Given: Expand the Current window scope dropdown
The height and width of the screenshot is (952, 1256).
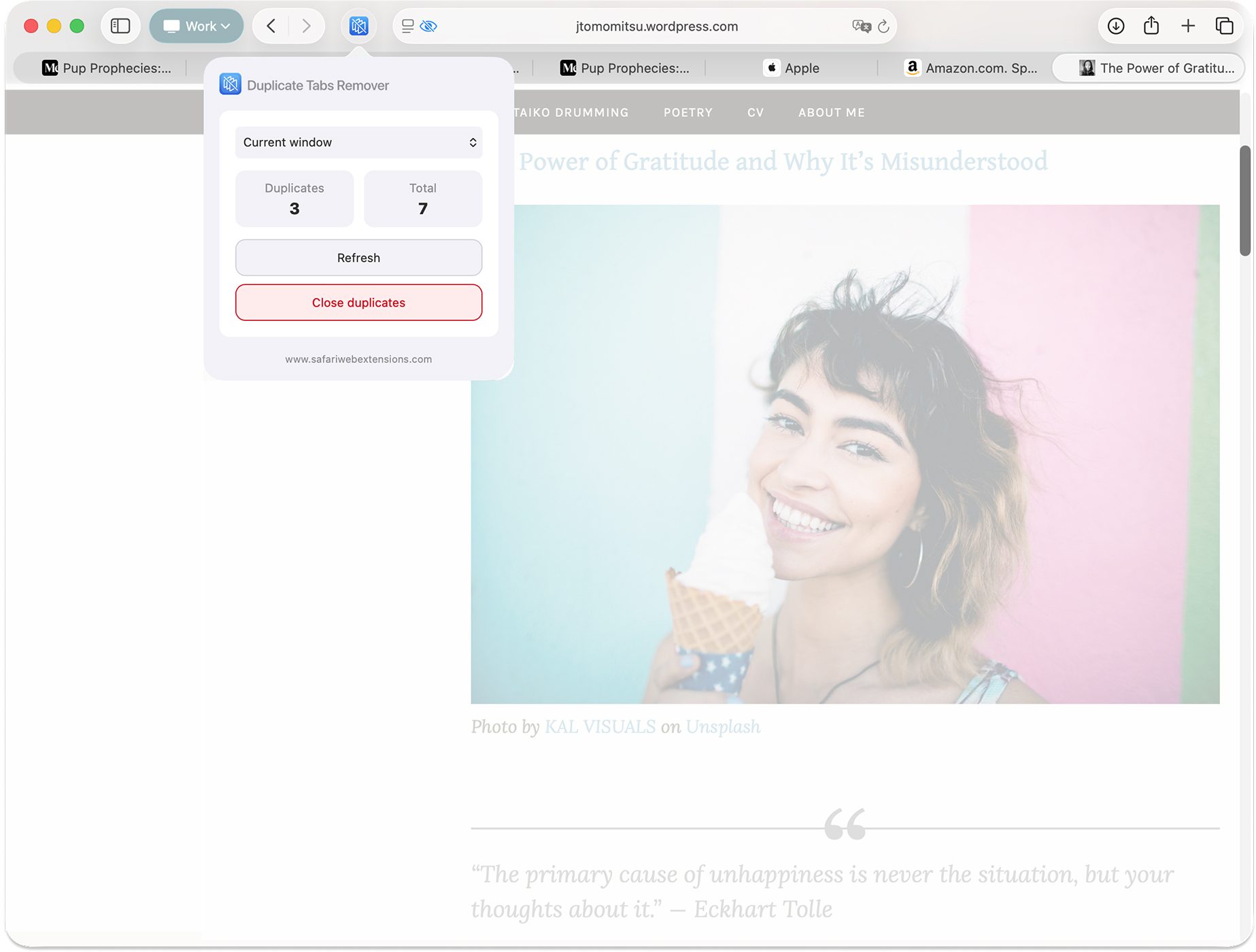Looking at the screenshot, I should click(358, 143).
